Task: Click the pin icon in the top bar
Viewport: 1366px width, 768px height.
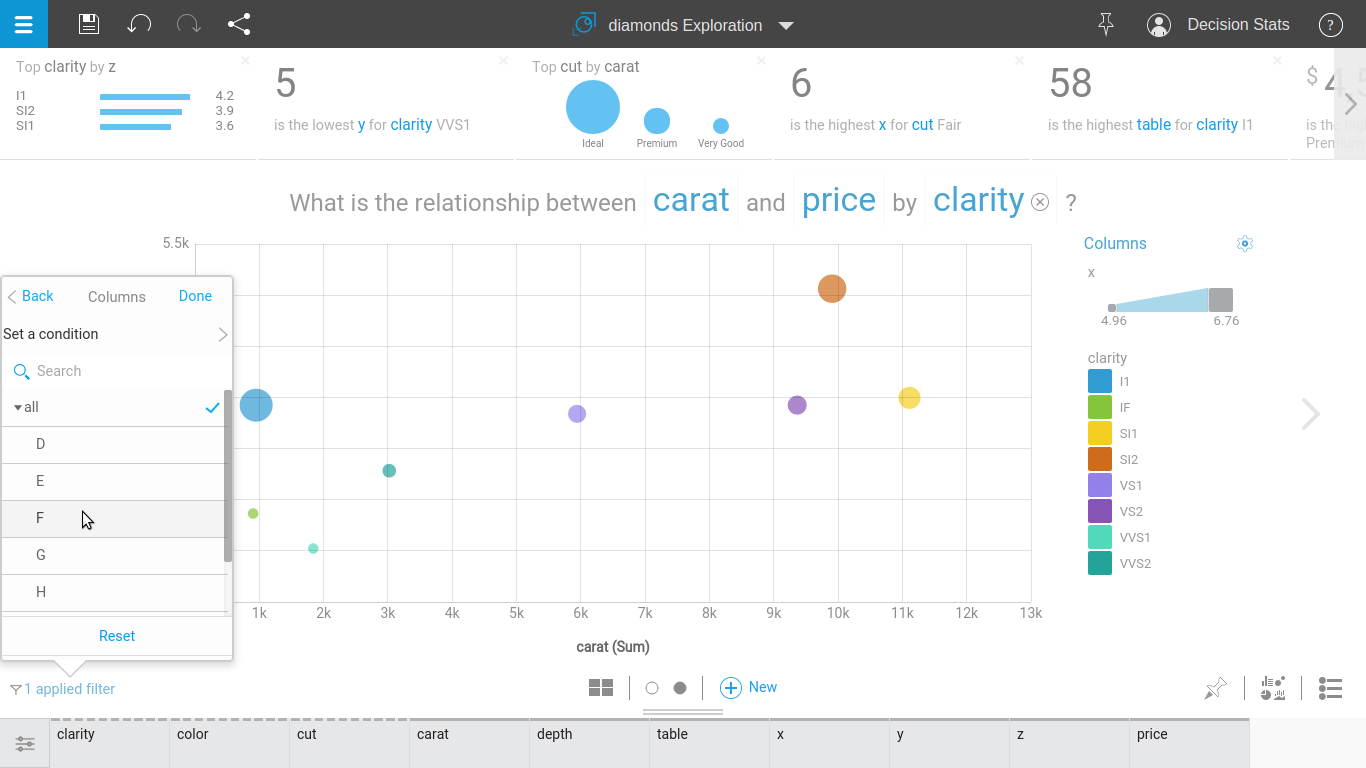Action: [1105, 24]
